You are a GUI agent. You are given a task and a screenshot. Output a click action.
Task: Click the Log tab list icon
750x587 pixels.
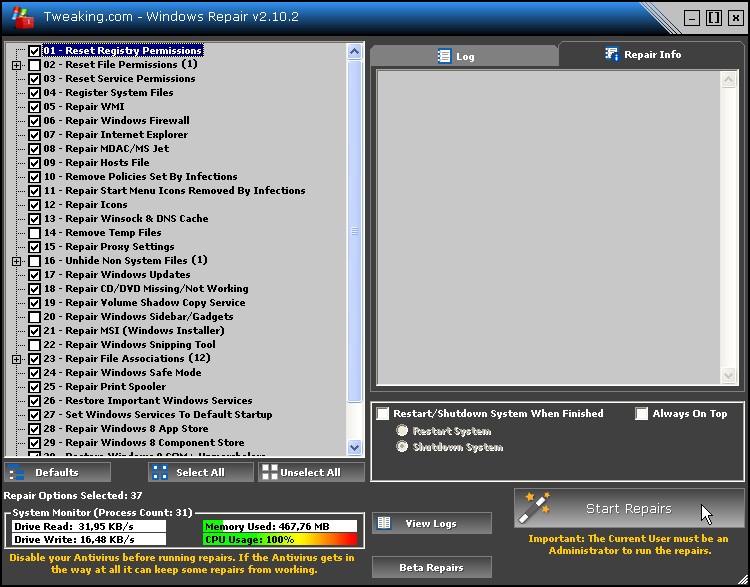444,56
